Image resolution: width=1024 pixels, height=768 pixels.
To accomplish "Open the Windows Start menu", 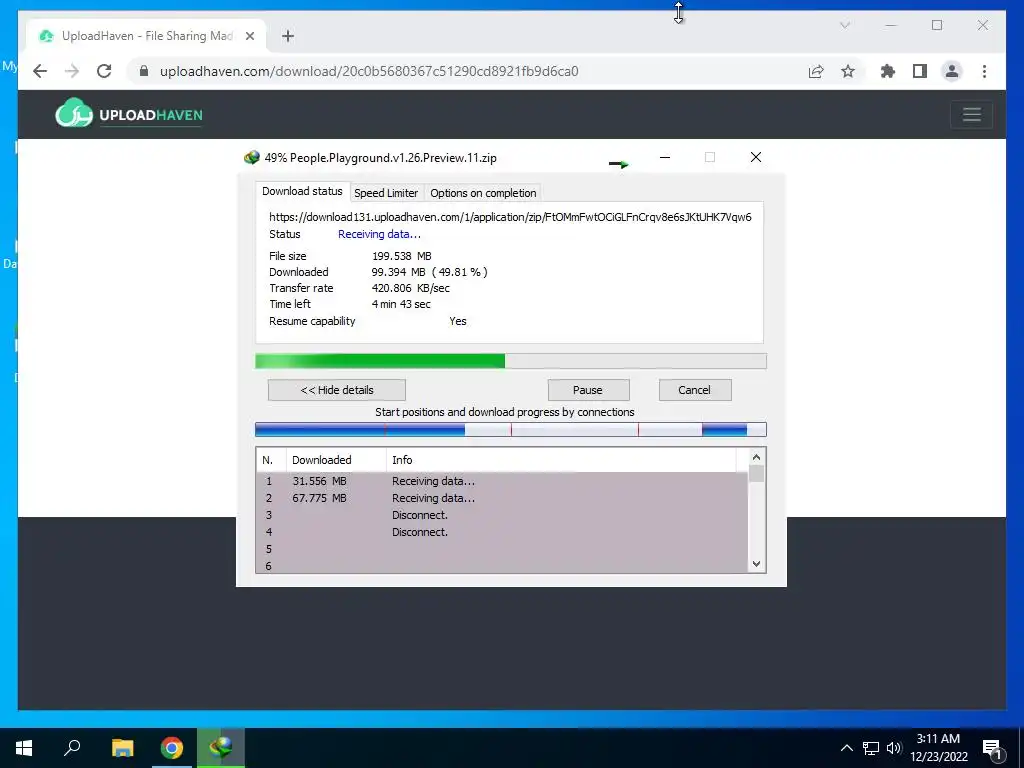I will pyautogui.click(x=24, y=748).
